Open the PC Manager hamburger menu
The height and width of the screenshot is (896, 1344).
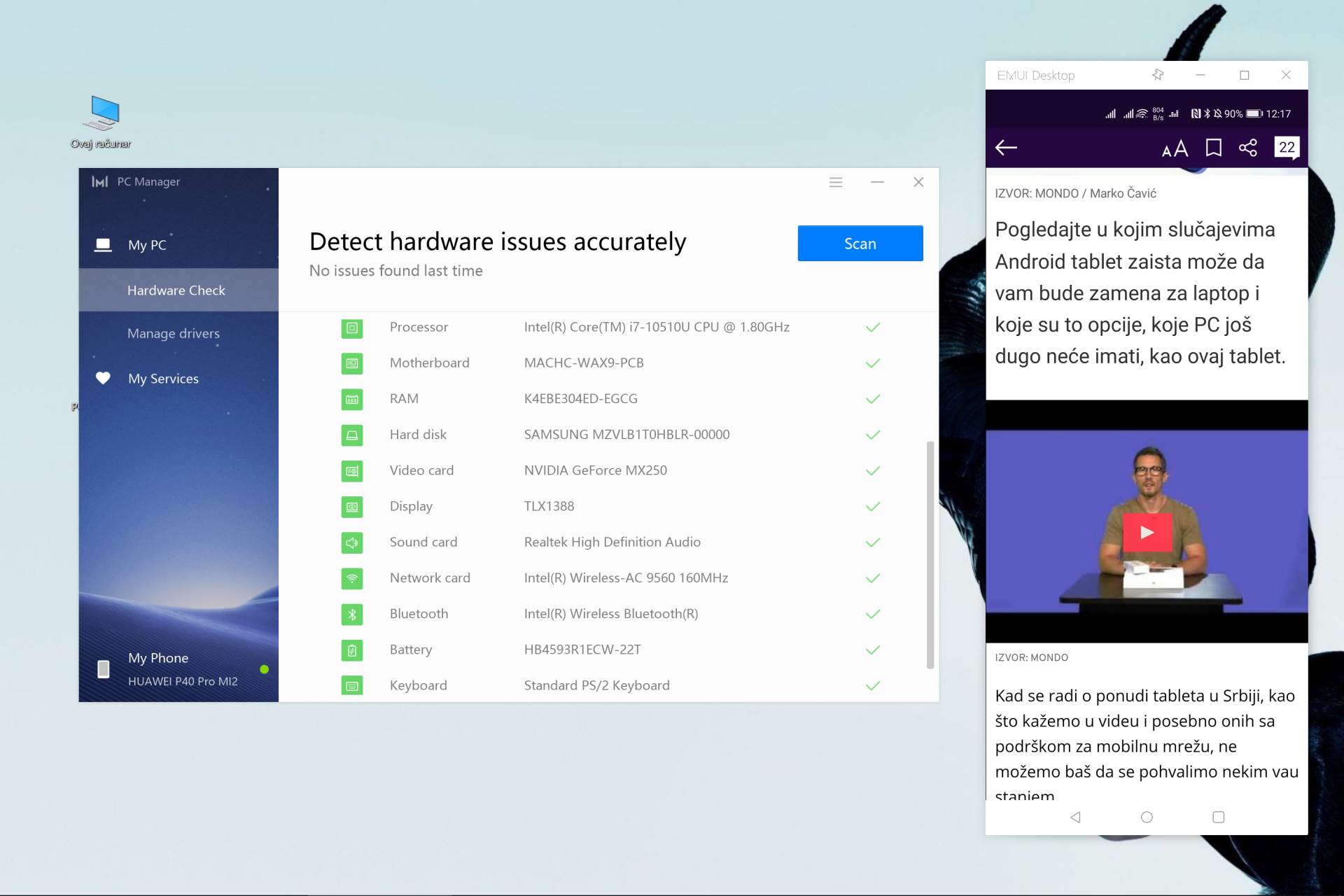coord(835,183)
